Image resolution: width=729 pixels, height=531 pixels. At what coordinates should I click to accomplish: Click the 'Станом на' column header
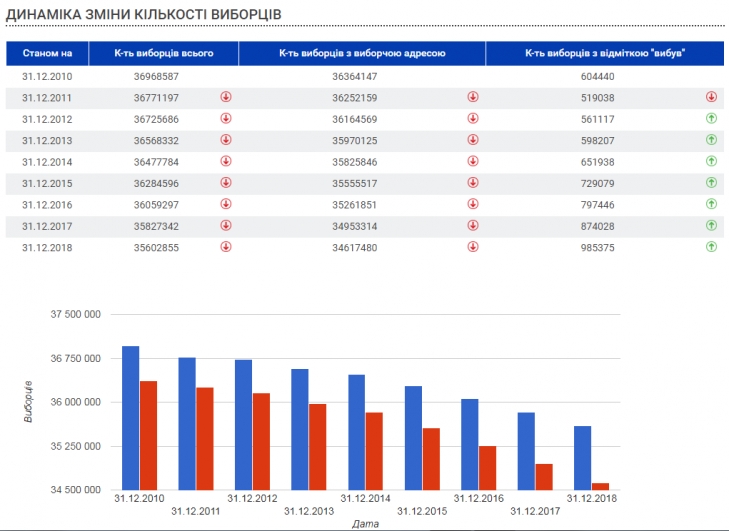47,53
